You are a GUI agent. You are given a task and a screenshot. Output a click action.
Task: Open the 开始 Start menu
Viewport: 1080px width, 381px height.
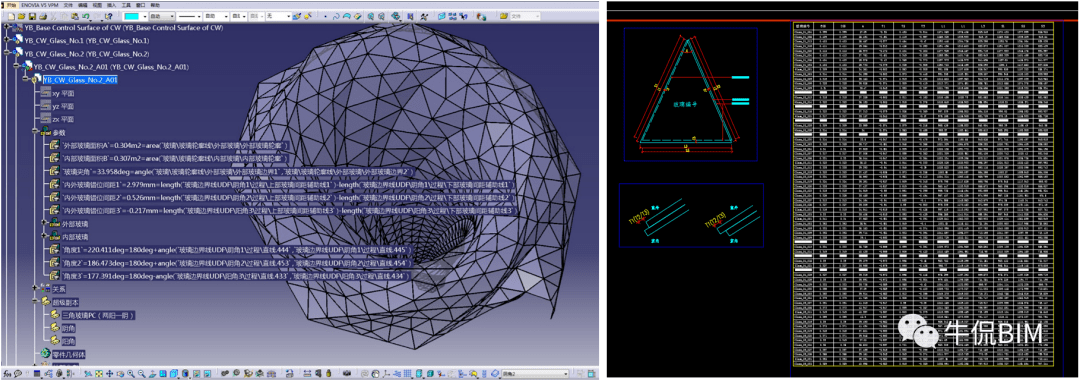pos(11,5)
